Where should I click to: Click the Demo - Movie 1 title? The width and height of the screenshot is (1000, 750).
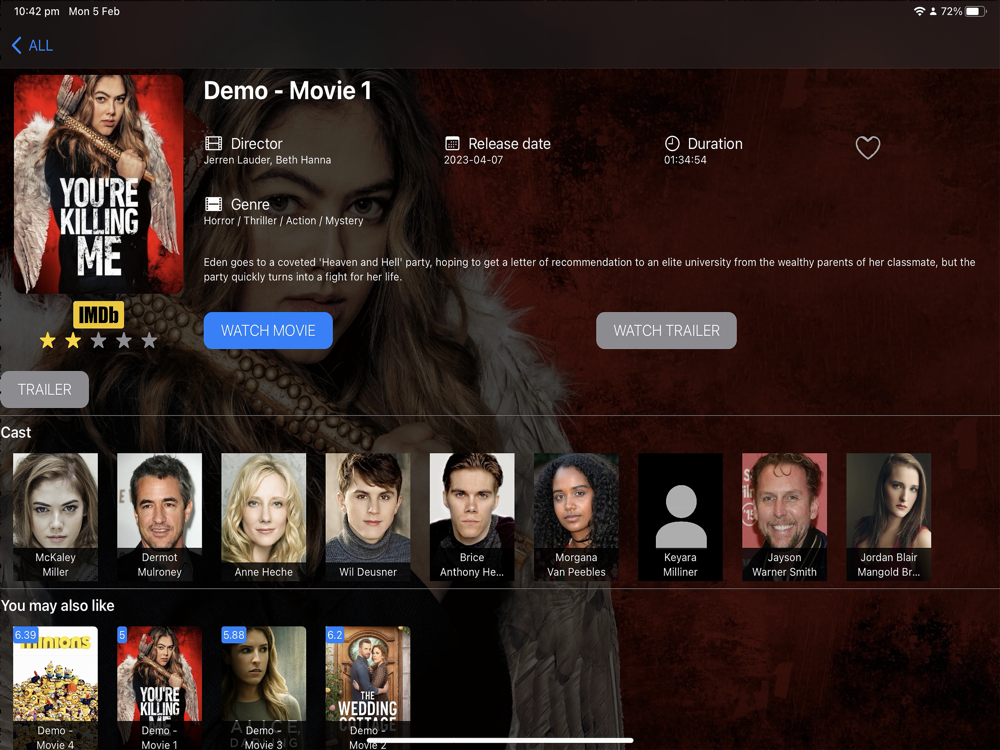(287, 91)
